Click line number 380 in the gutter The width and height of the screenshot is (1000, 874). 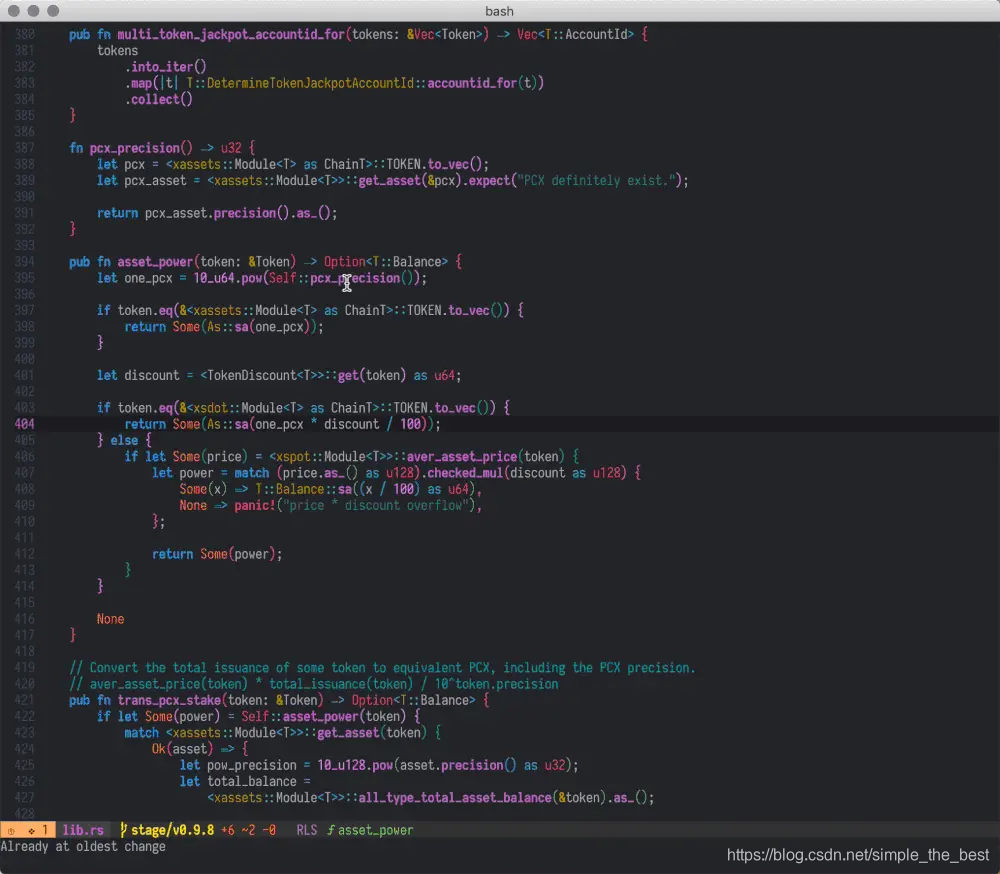click(24, 34)
